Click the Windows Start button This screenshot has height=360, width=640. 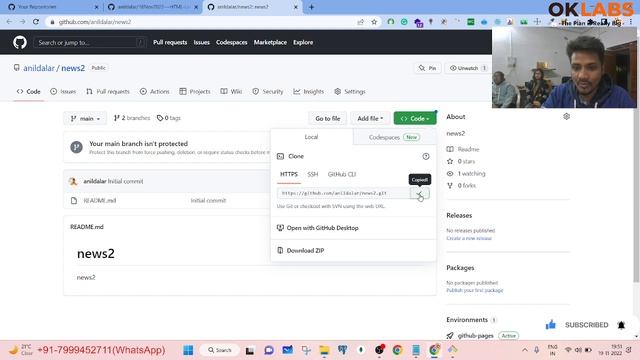(x=188, y=350)
